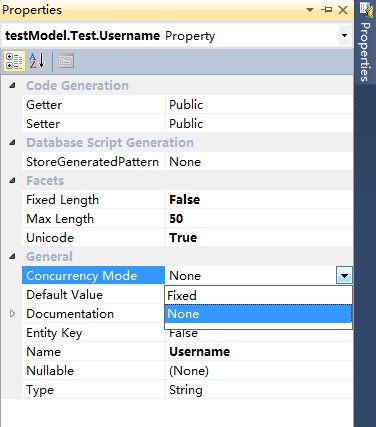The width and height of the screenshot is (376, 427).
Task: Click the Unicode value True
Action: point(183,238)
